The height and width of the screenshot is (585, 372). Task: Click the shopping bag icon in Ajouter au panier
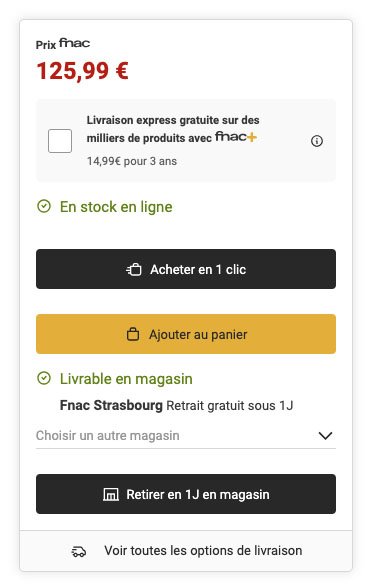coord(133,334)
